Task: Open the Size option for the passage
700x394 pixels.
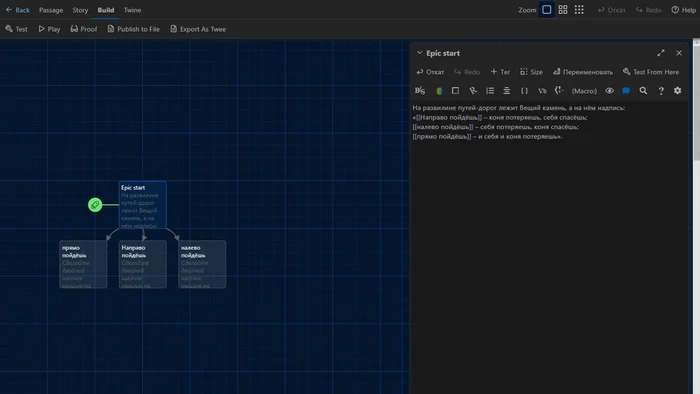Action: [531, 72]
